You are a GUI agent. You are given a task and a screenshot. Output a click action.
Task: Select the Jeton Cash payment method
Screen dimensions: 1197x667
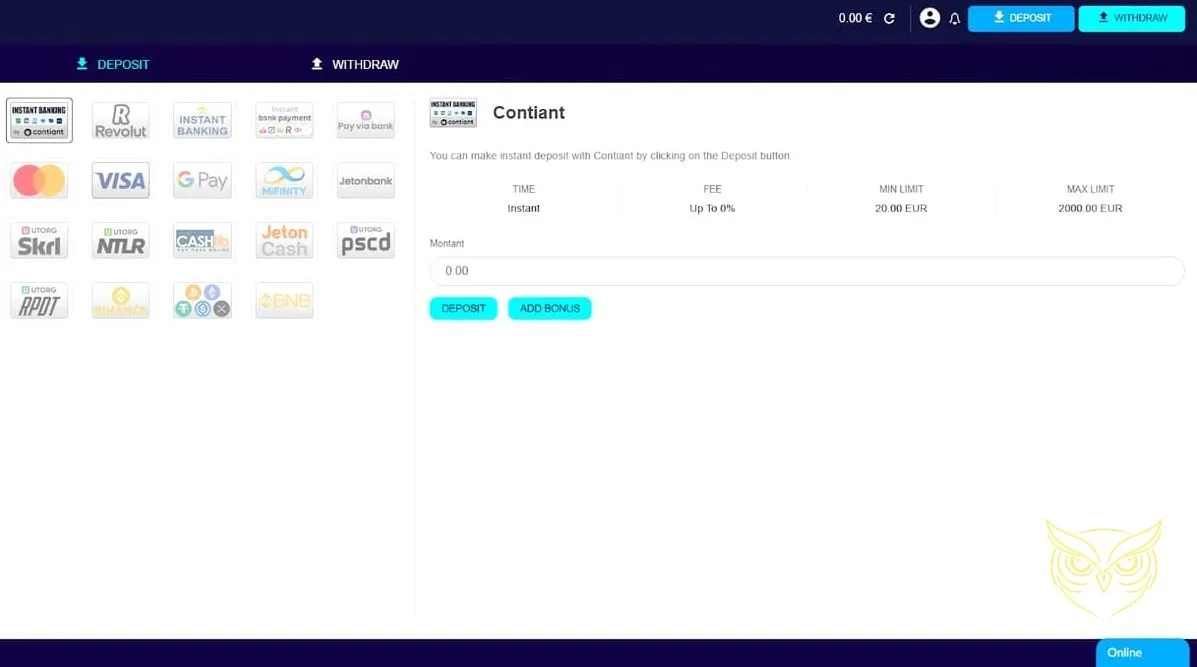pyautogui.click(x=284, y=241)
